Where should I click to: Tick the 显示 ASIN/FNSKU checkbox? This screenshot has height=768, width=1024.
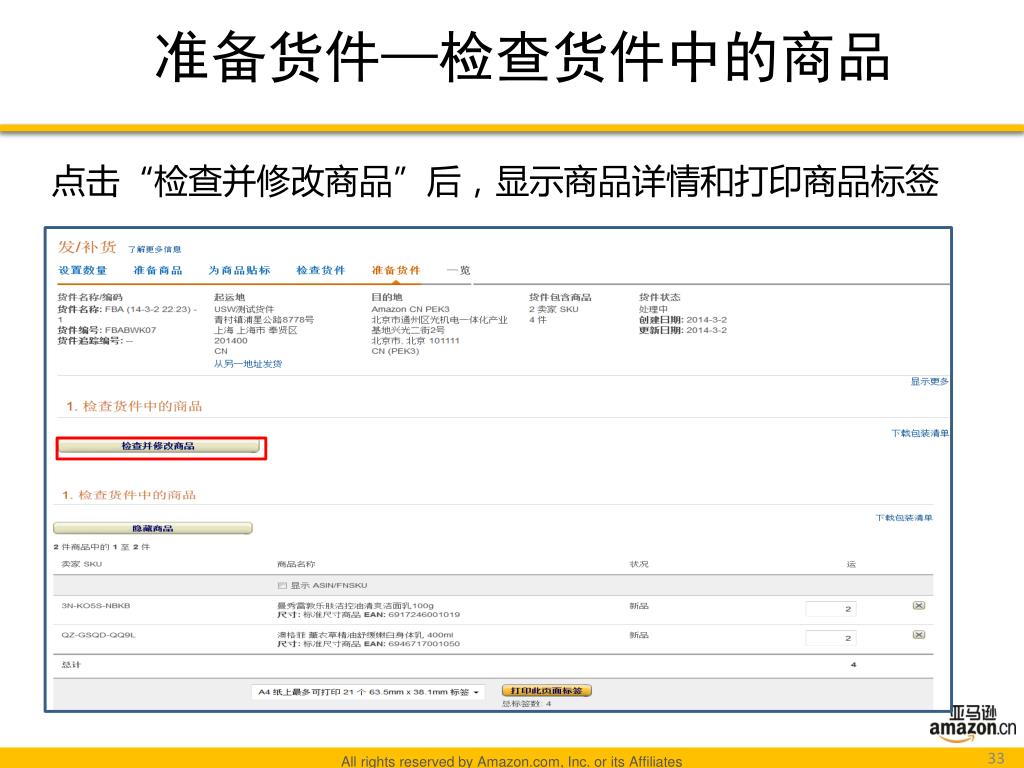point(282,585)
